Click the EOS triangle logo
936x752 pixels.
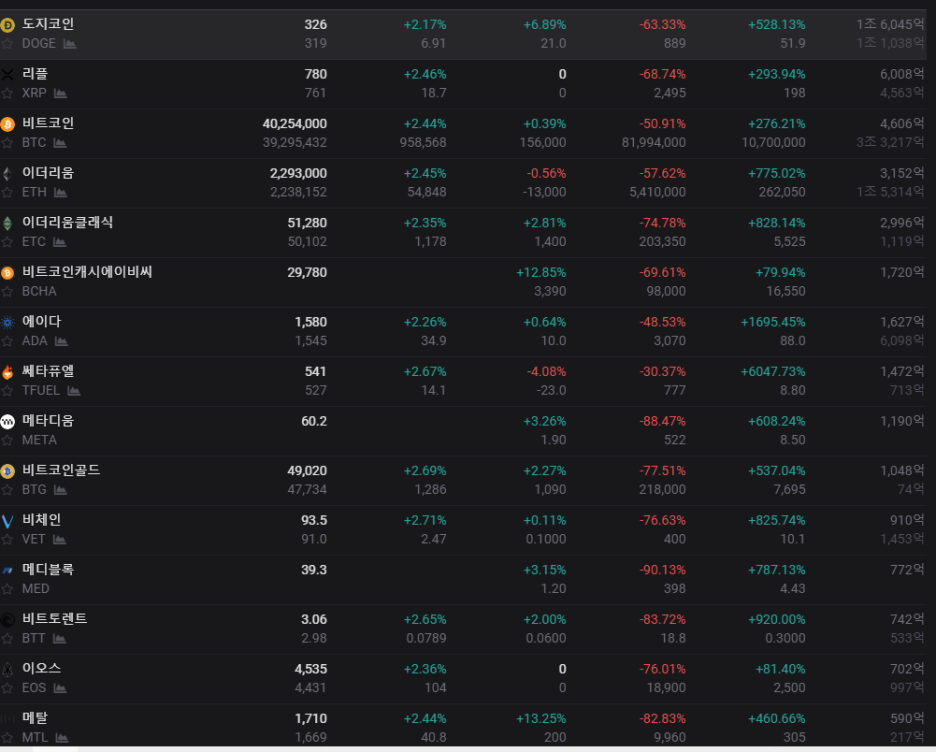(7, 670)
